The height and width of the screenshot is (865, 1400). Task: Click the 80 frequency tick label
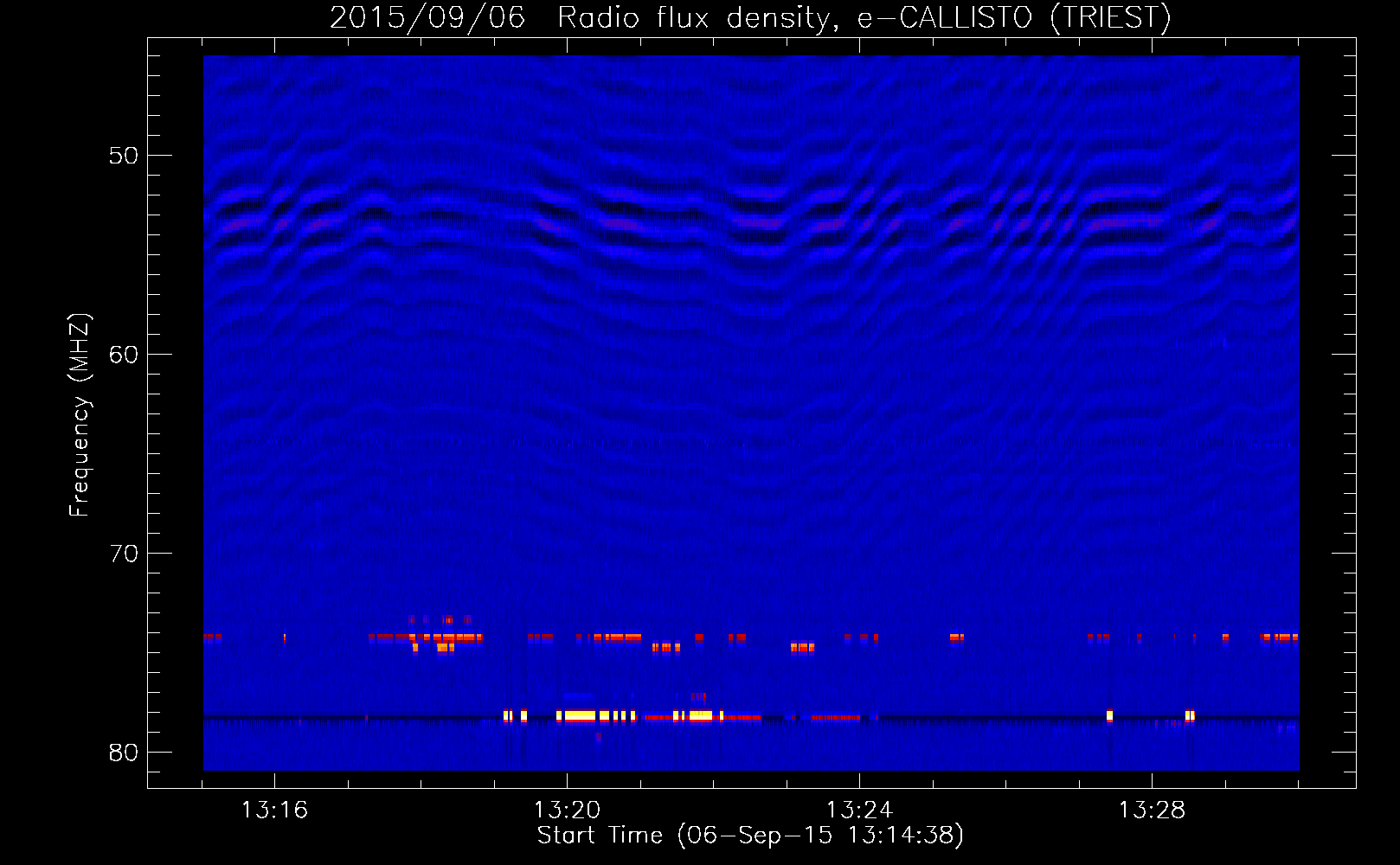pyautogui.click(x=124, y=753)
